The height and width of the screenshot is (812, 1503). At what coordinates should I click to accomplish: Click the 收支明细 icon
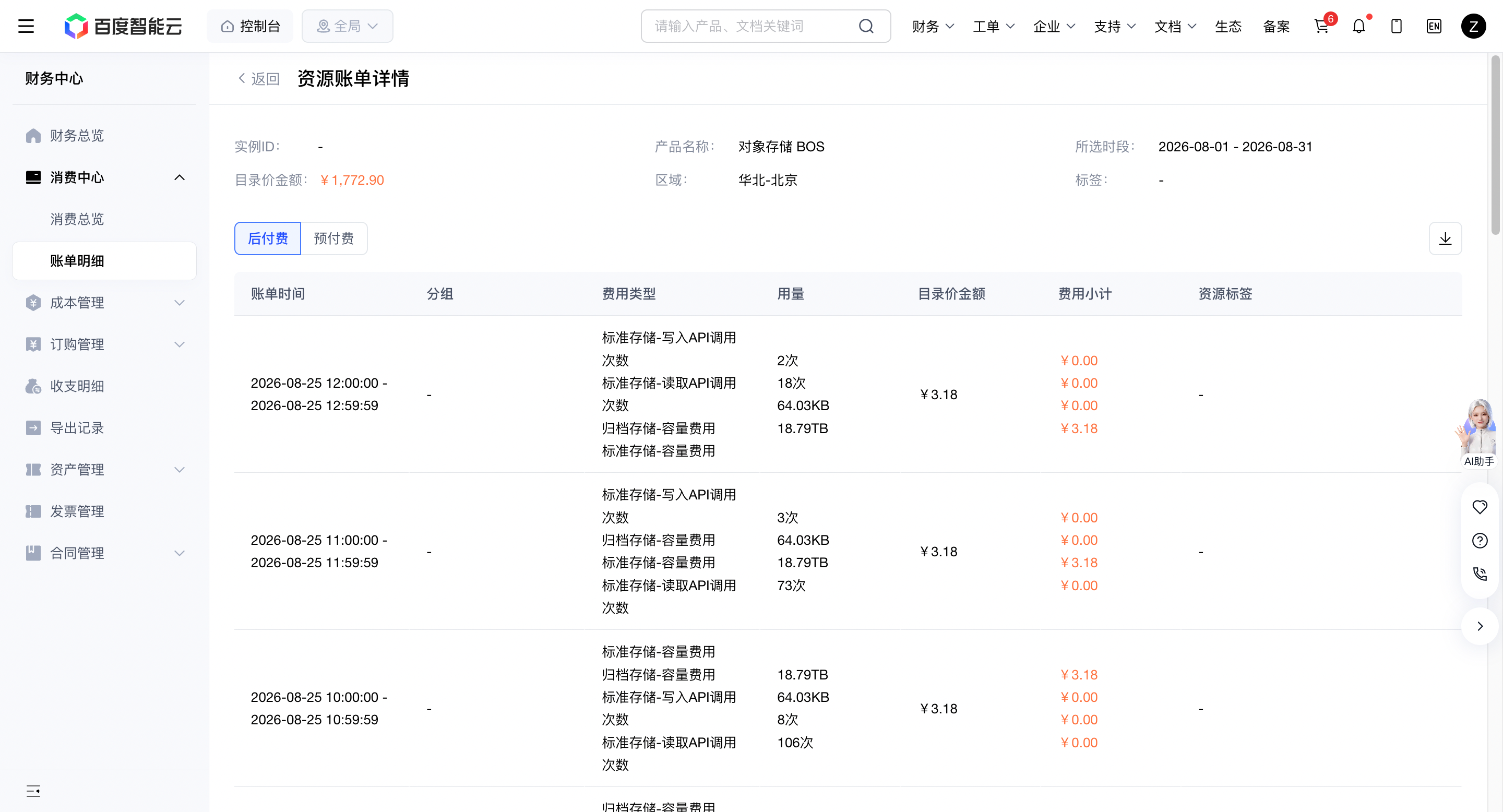click(33, 386)
